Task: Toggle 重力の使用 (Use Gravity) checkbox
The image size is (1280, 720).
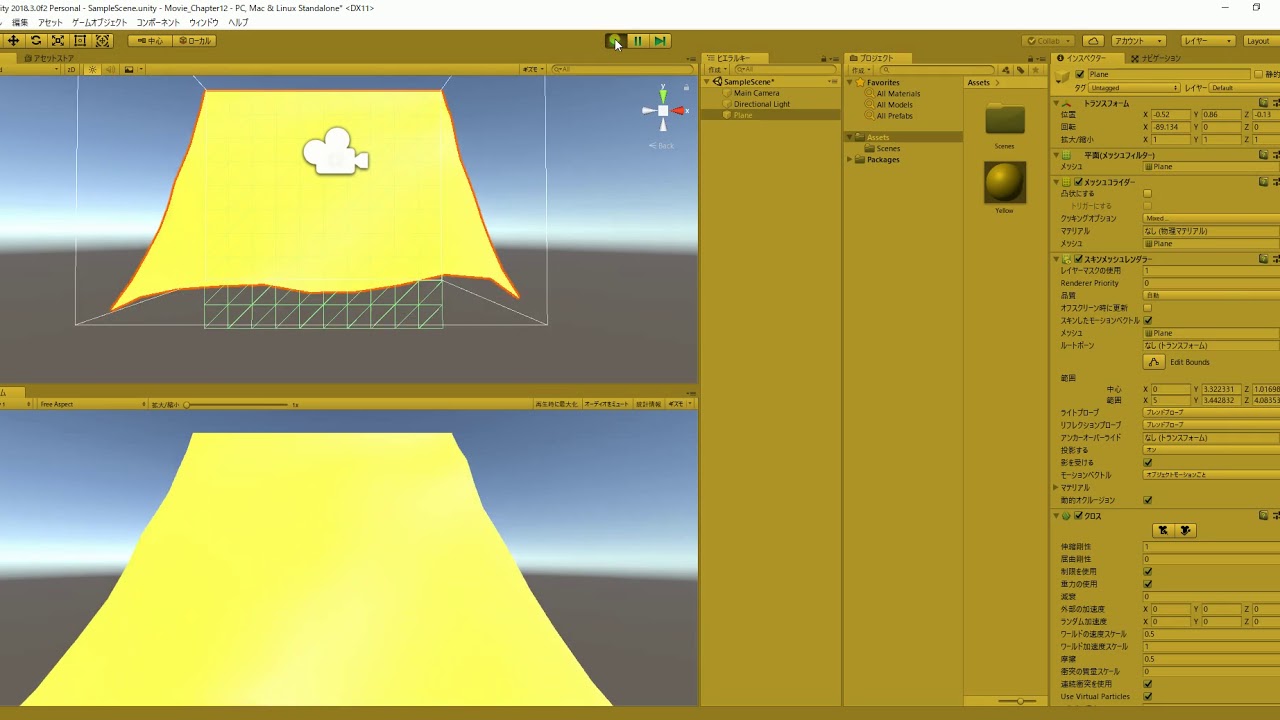Action: click(x=1147, y=584)
